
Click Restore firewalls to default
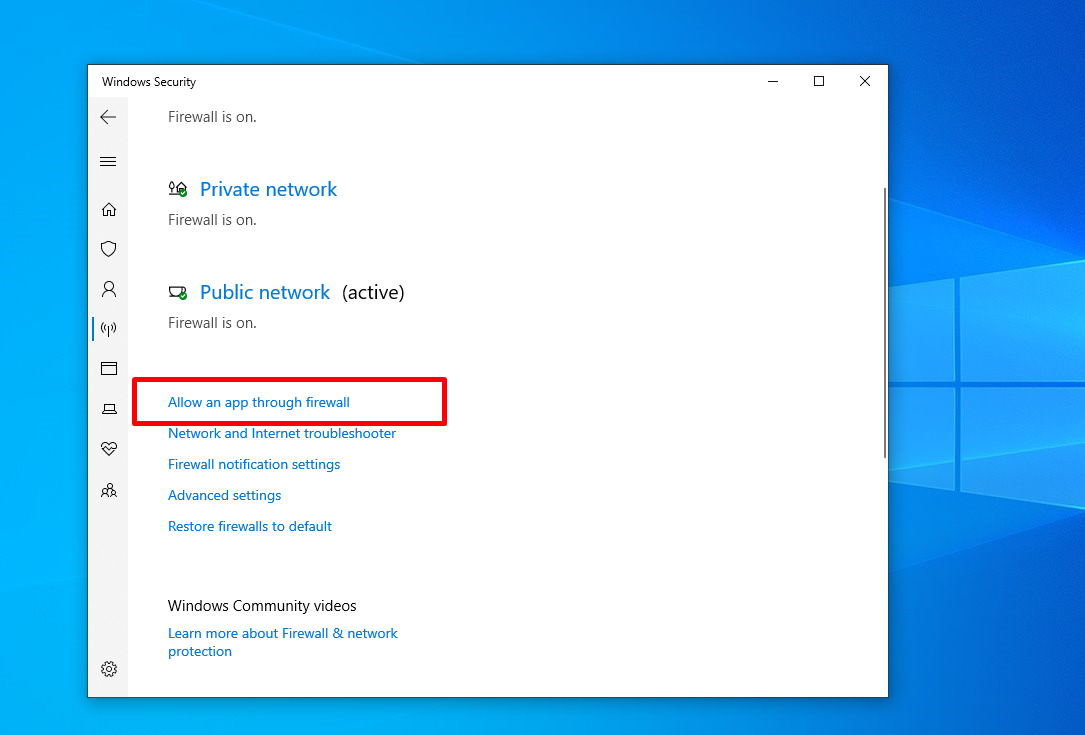(250, 526)
